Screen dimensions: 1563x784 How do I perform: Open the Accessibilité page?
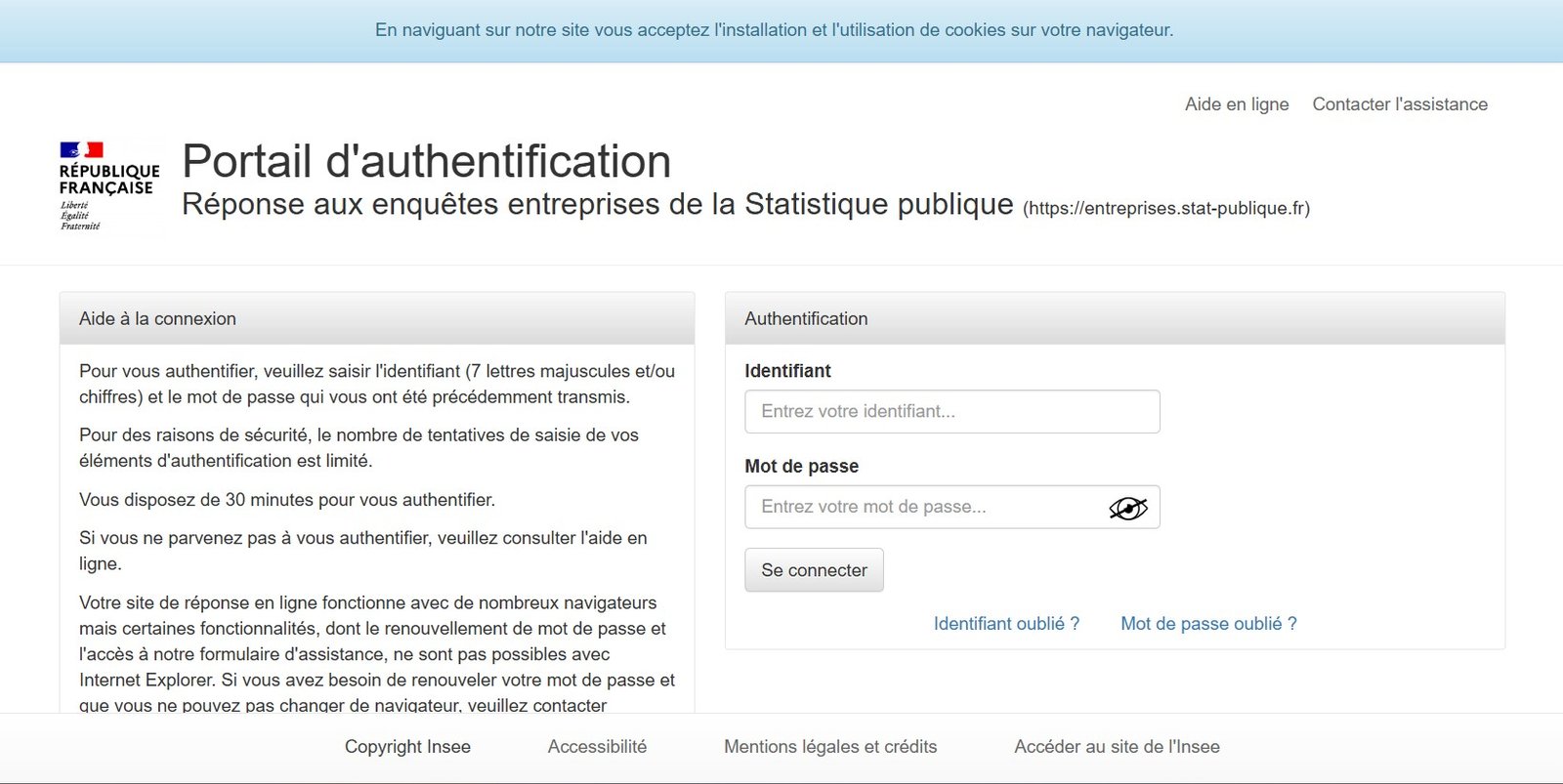point(597,746)
